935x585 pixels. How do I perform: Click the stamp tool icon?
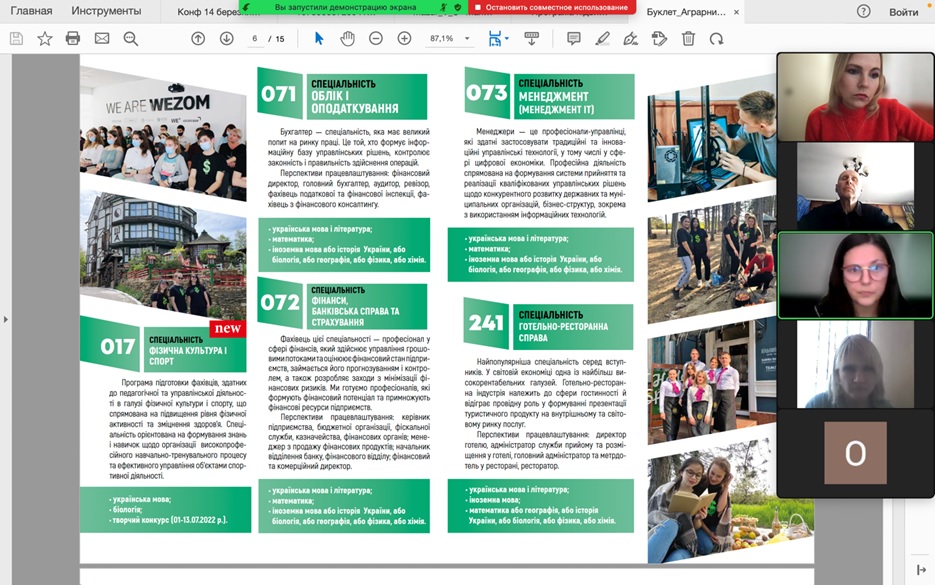point(659,39)
